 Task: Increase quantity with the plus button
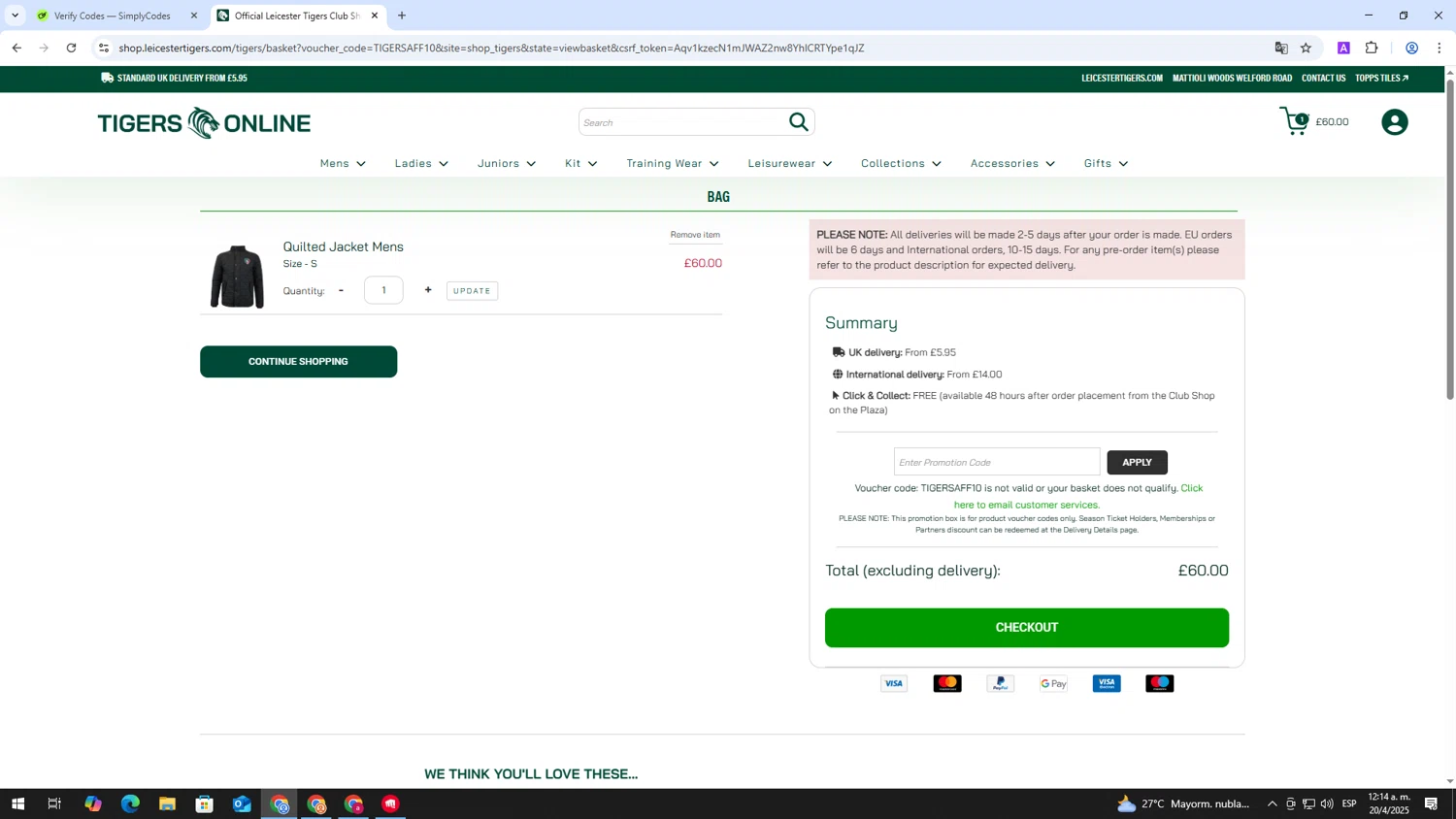pyautogui.click(x=428, y=290)
